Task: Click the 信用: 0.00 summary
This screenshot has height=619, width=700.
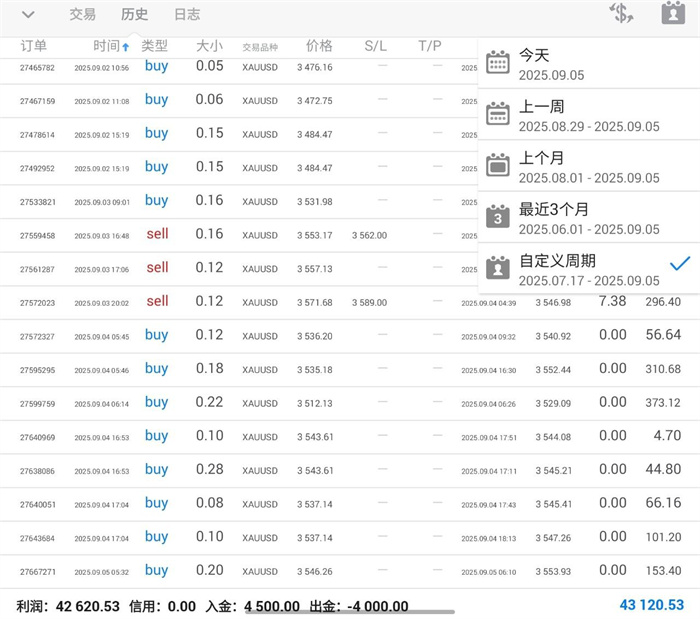Action: (x=162, y=606)
